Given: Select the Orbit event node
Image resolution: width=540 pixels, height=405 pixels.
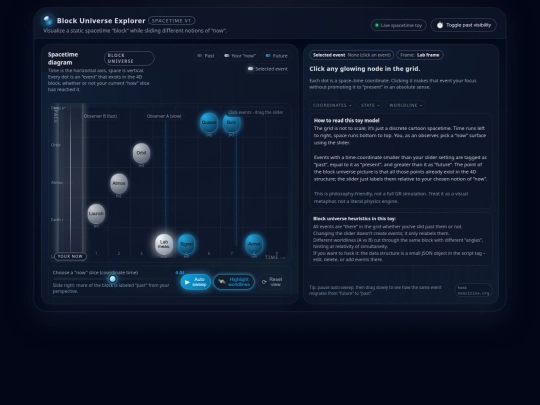Looking at the screenshot, I should pos(141,153).
